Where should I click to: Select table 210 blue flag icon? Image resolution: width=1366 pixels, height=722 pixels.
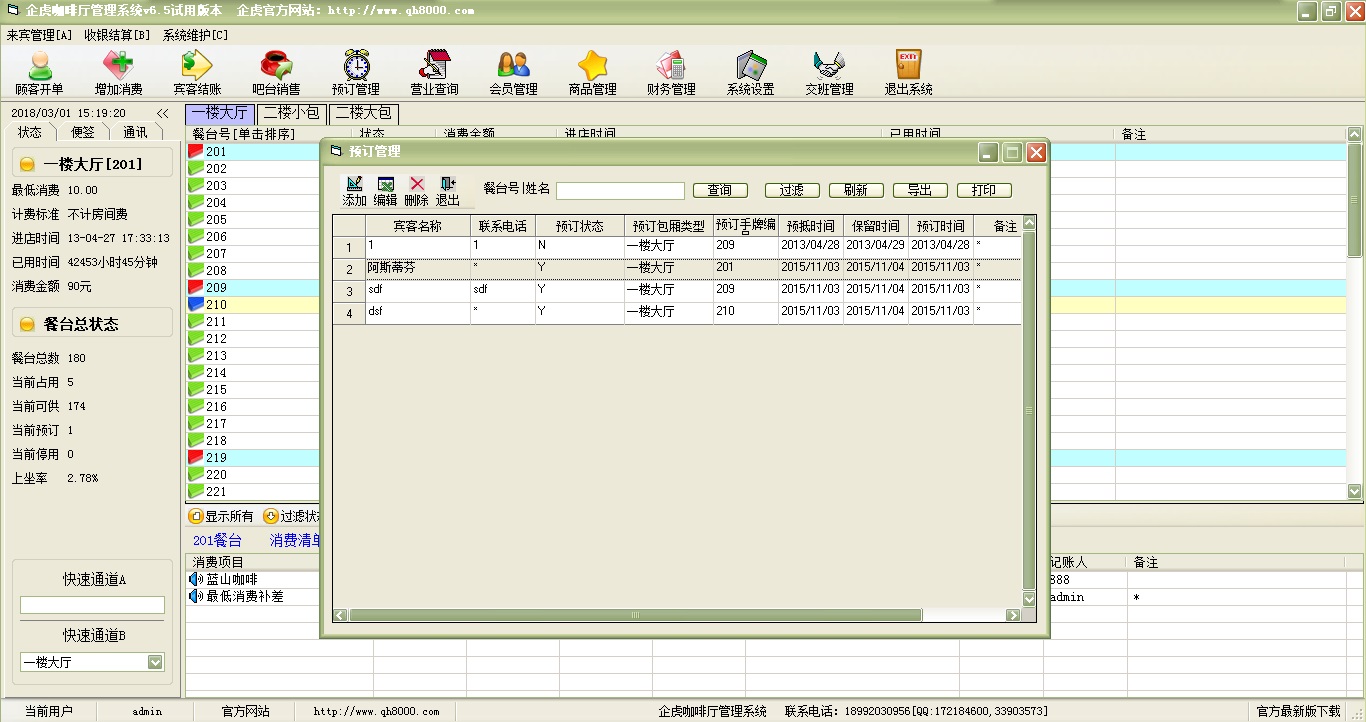click(196, 304)
